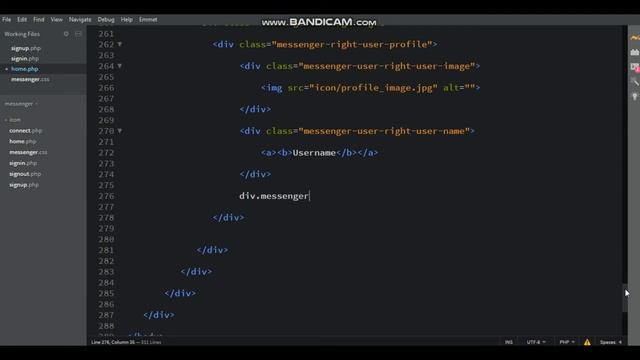
Task: Open signin.php in project tree
Action: (x=23, y=163)
